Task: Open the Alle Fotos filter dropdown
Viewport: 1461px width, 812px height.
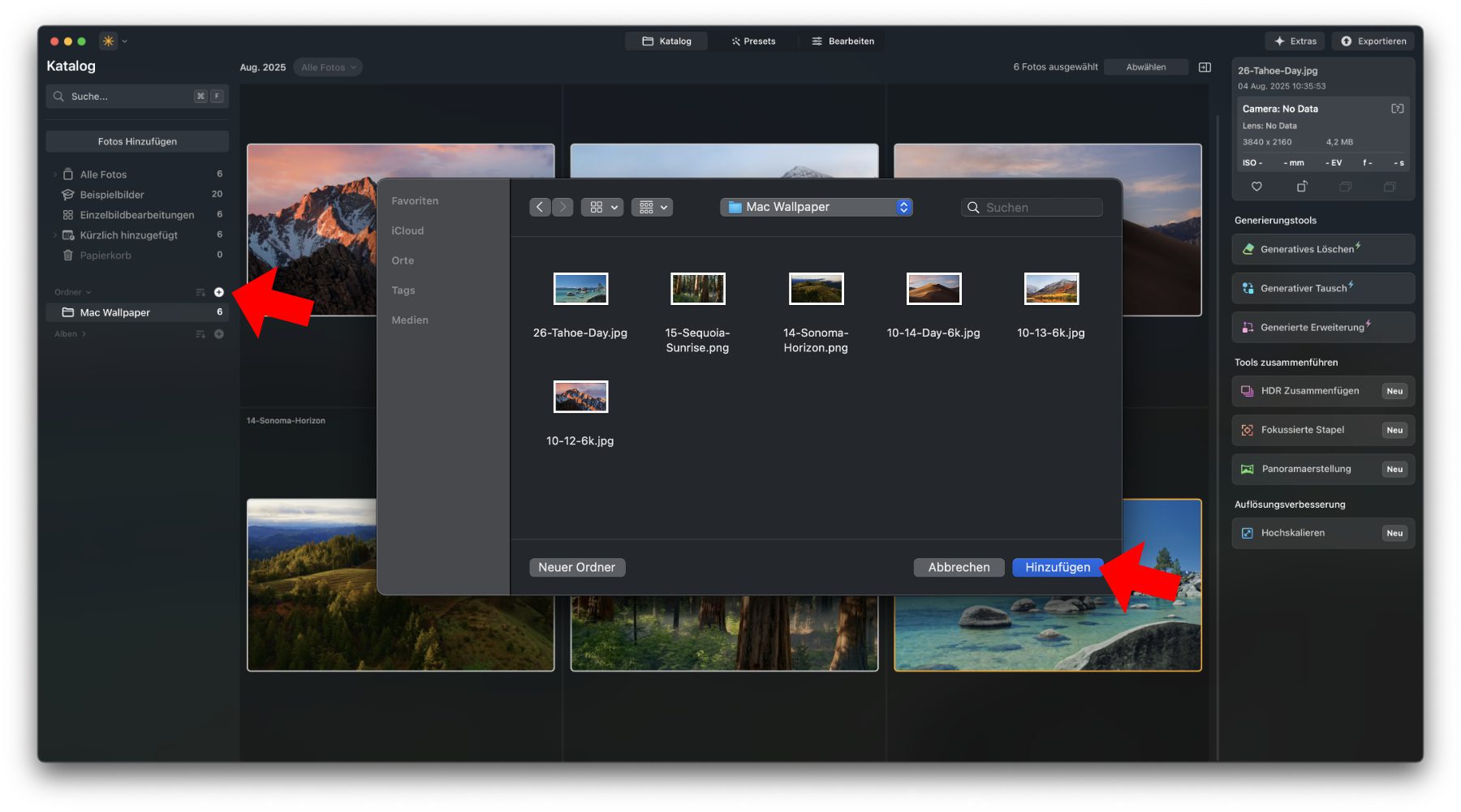Action: (328, 67)
